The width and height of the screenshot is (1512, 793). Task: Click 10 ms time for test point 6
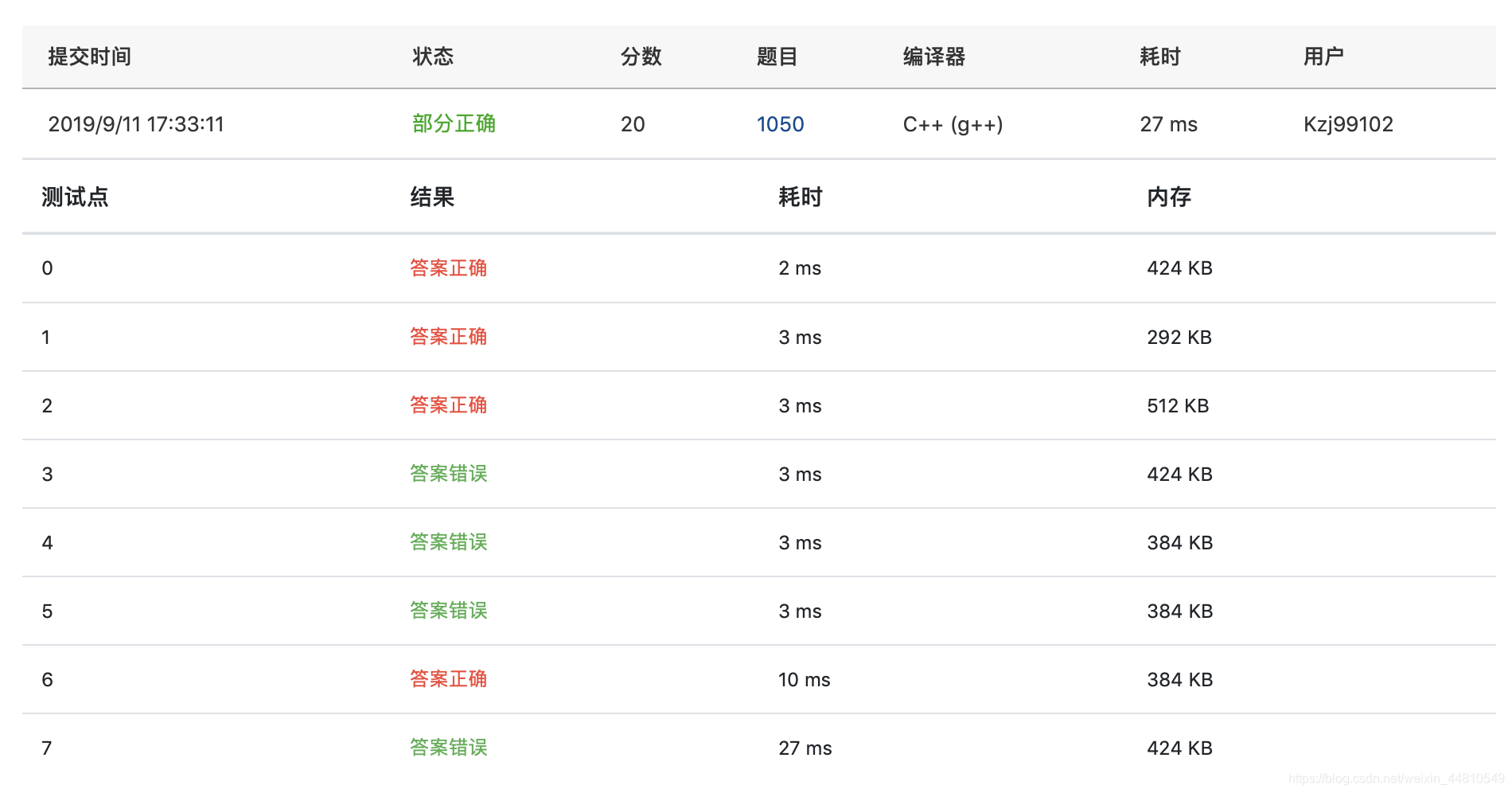[x=805, y=680]
